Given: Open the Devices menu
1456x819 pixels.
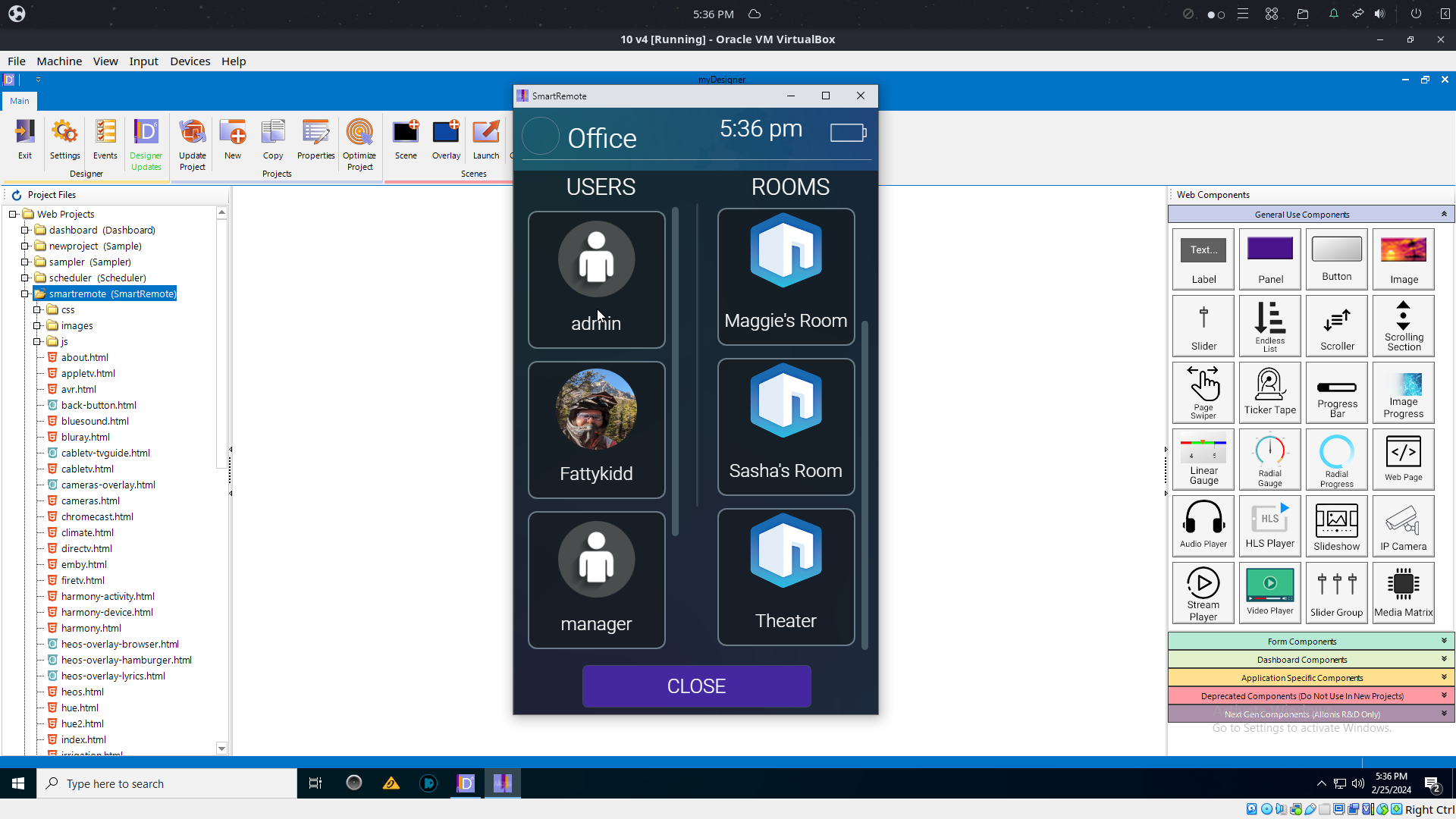Looking at the screenshot, I should (x=190, y=61).
